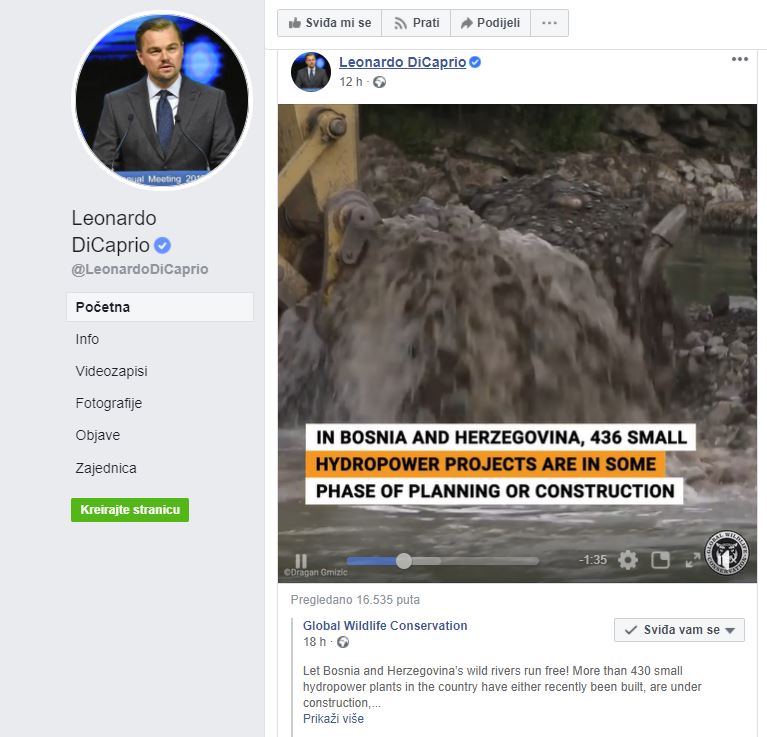Open the Objave tab
The height and width of the screenshot is (737, 767).
[x=97, y=435]
